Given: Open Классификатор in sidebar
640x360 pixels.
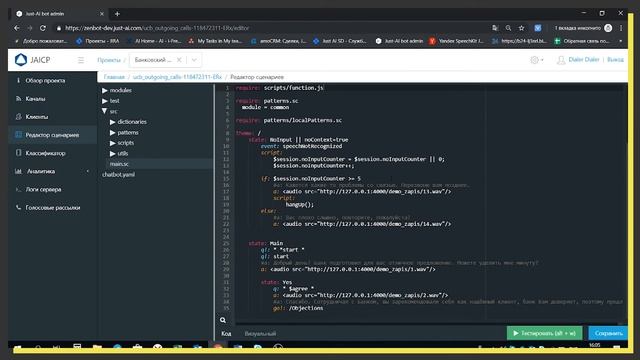Looking at the screenshot, I should point(45,153).
